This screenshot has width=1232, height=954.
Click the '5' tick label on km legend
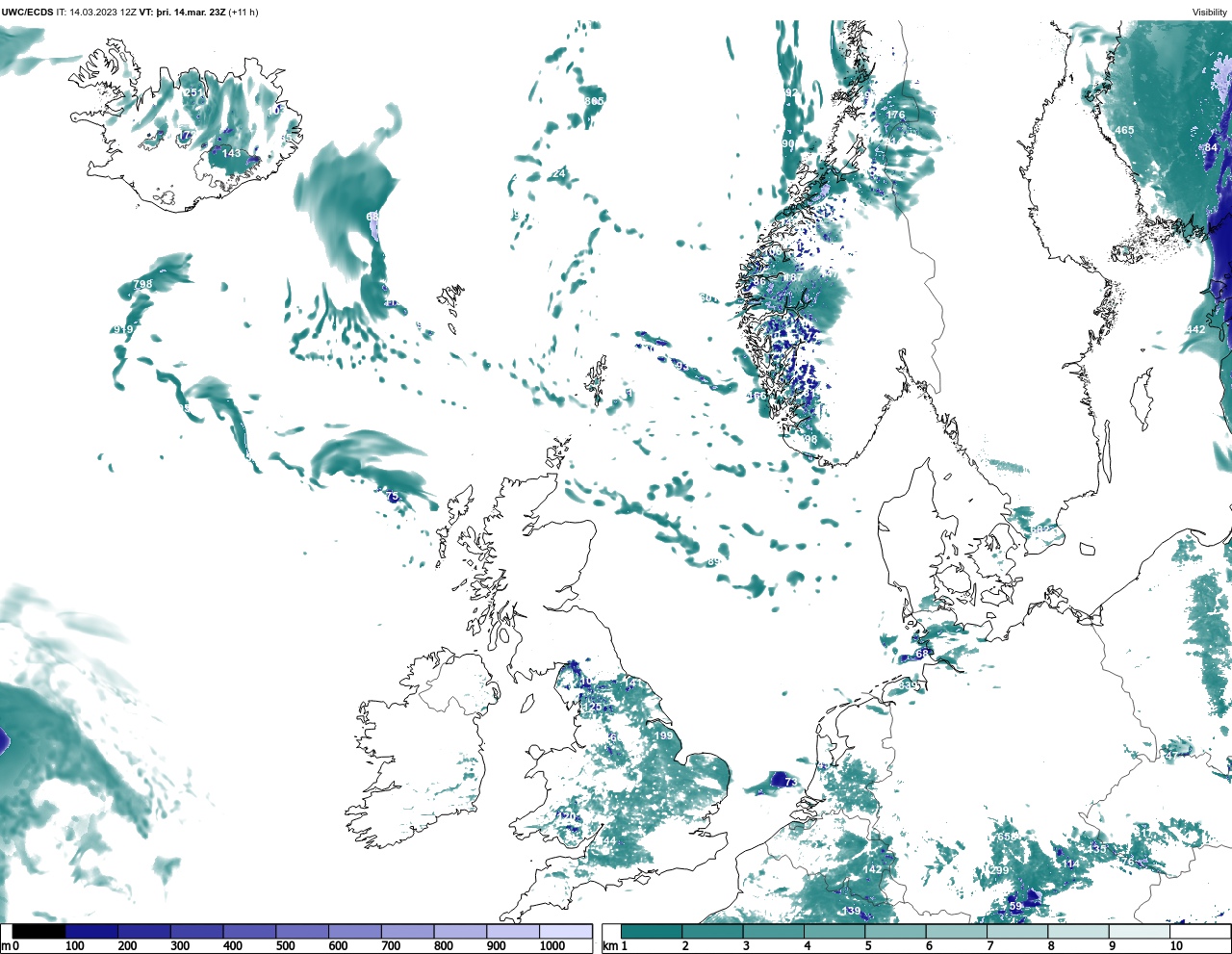[x=868, y=946]
